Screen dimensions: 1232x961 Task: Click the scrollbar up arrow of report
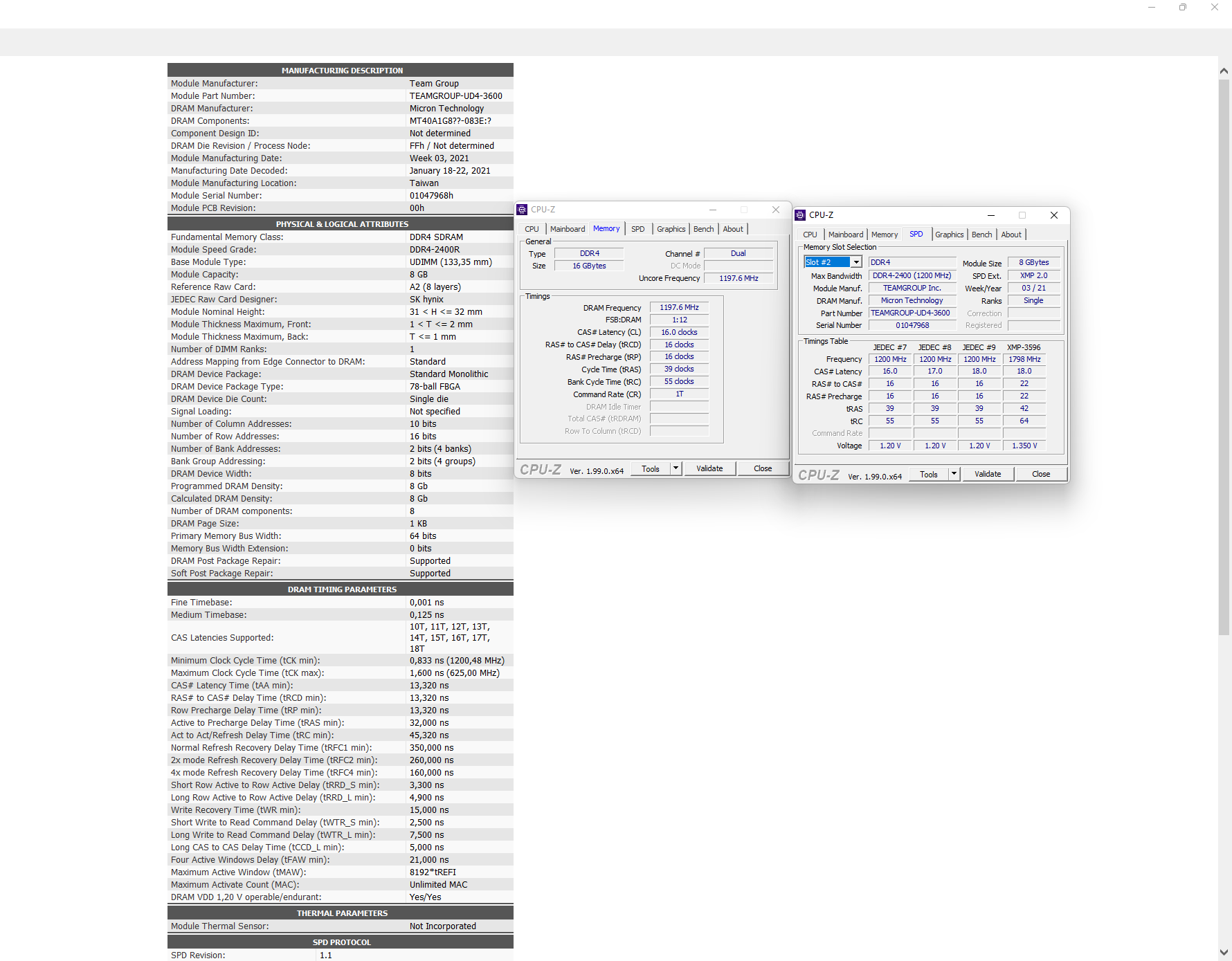(x=1224, y=71)
